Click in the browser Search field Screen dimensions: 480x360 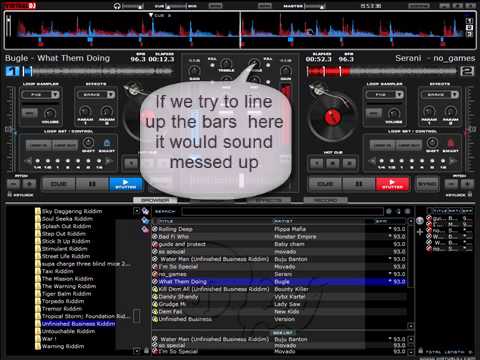pos(283,211)
